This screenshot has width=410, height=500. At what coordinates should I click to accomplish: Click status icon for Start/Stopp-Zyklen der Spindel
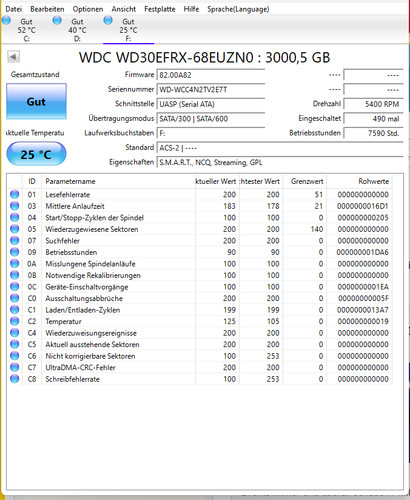click(14, 218)
